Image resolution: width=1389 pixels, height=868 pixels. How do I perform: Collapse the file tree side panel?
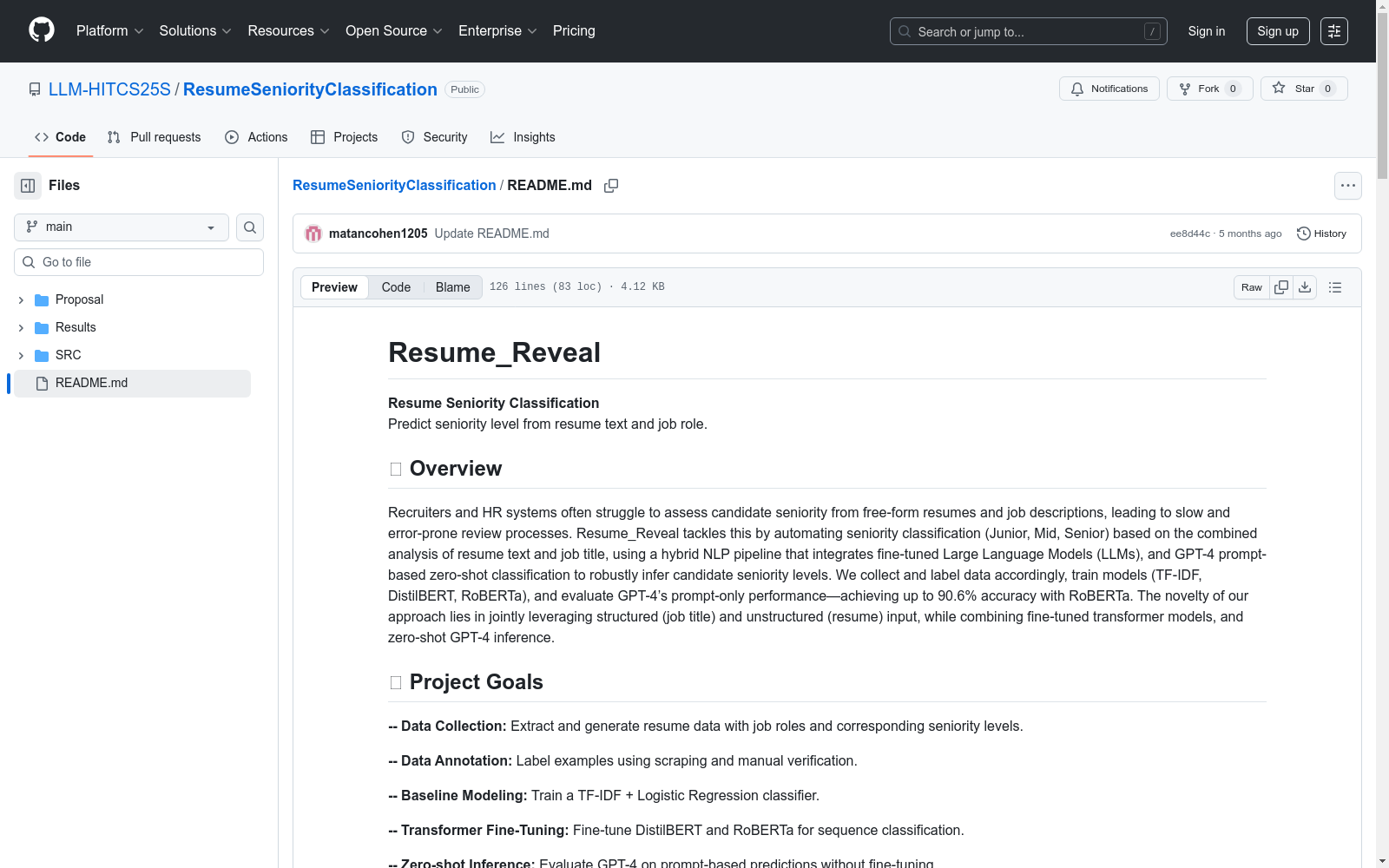[x=28, y=186]
